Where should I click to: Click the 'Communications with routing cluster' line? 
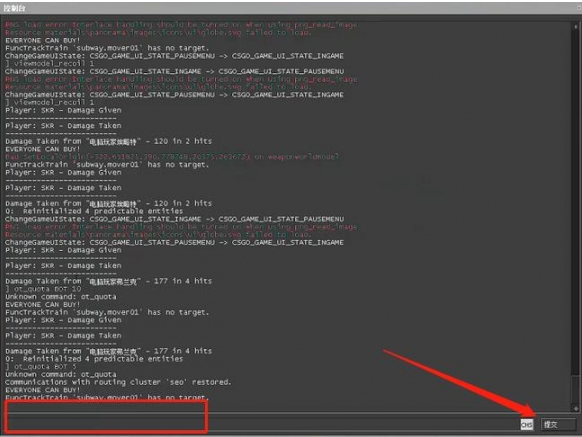pos(118,382)
